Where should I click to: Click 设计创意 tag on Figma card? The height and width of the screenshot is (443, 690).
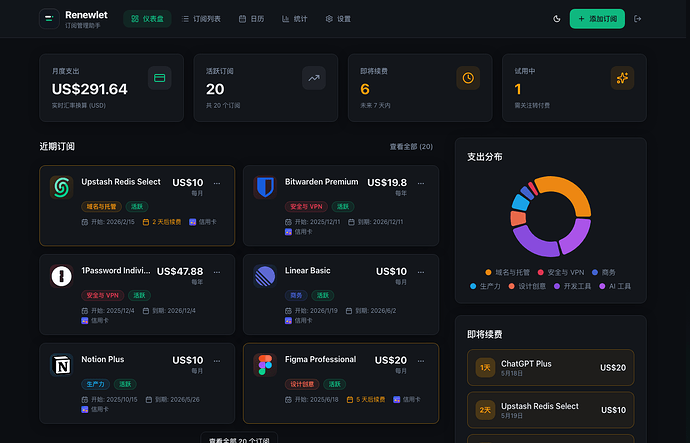302,384
